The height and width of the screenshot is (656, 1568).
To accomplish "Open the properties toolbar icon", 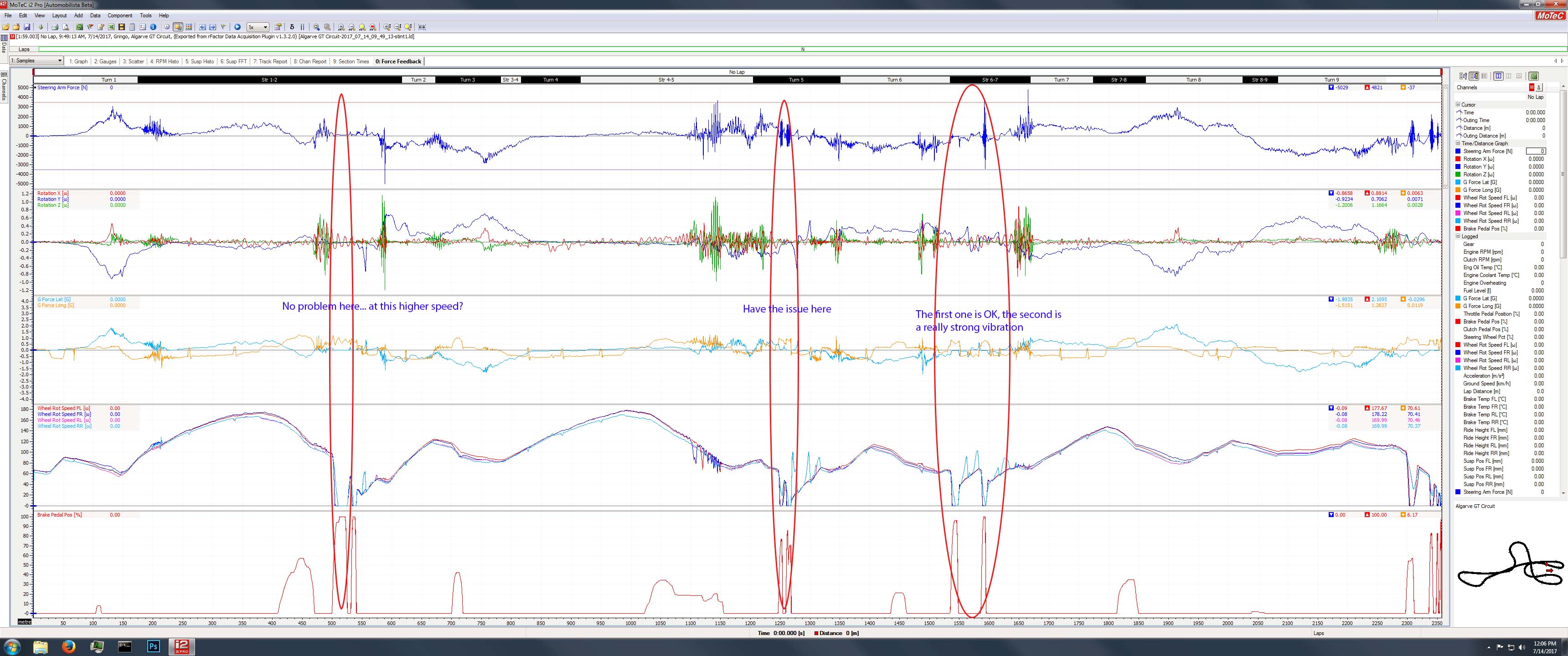I will coord(278,27).
